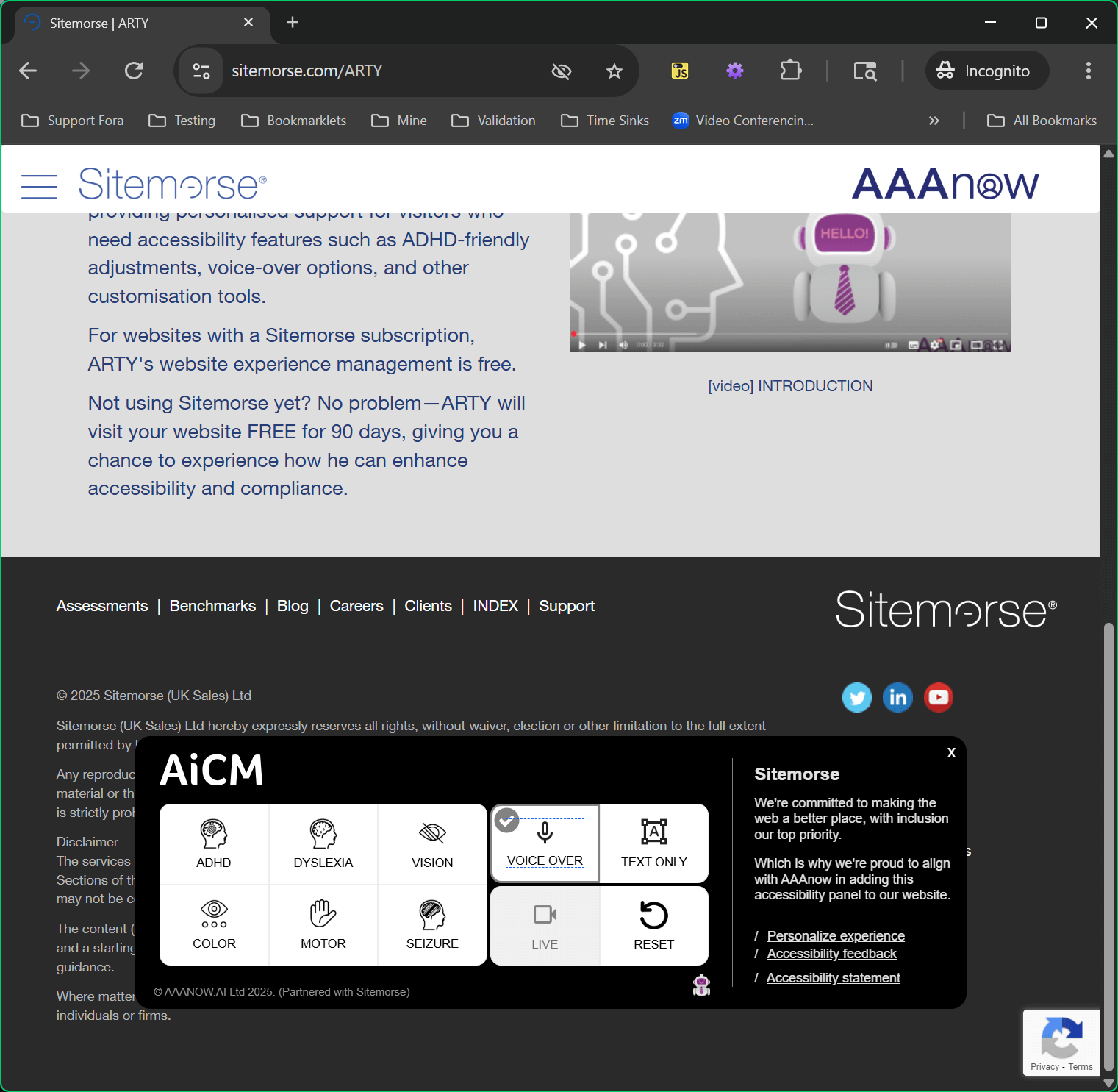Close the AiCM panel with X
The height and width of the screenshot is (1092, 1118).
(951, 752)
